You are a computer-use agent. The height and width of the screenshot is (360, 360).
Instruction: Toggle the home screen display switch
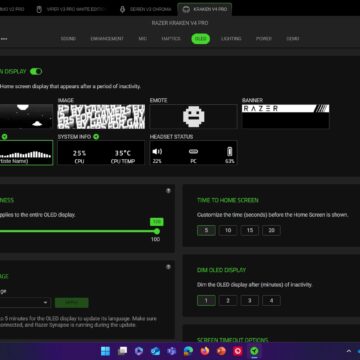[36, 71]
